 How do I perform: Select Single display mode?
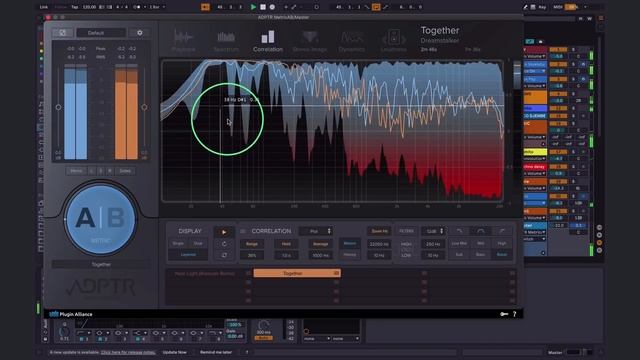click(x=178, y=243)
